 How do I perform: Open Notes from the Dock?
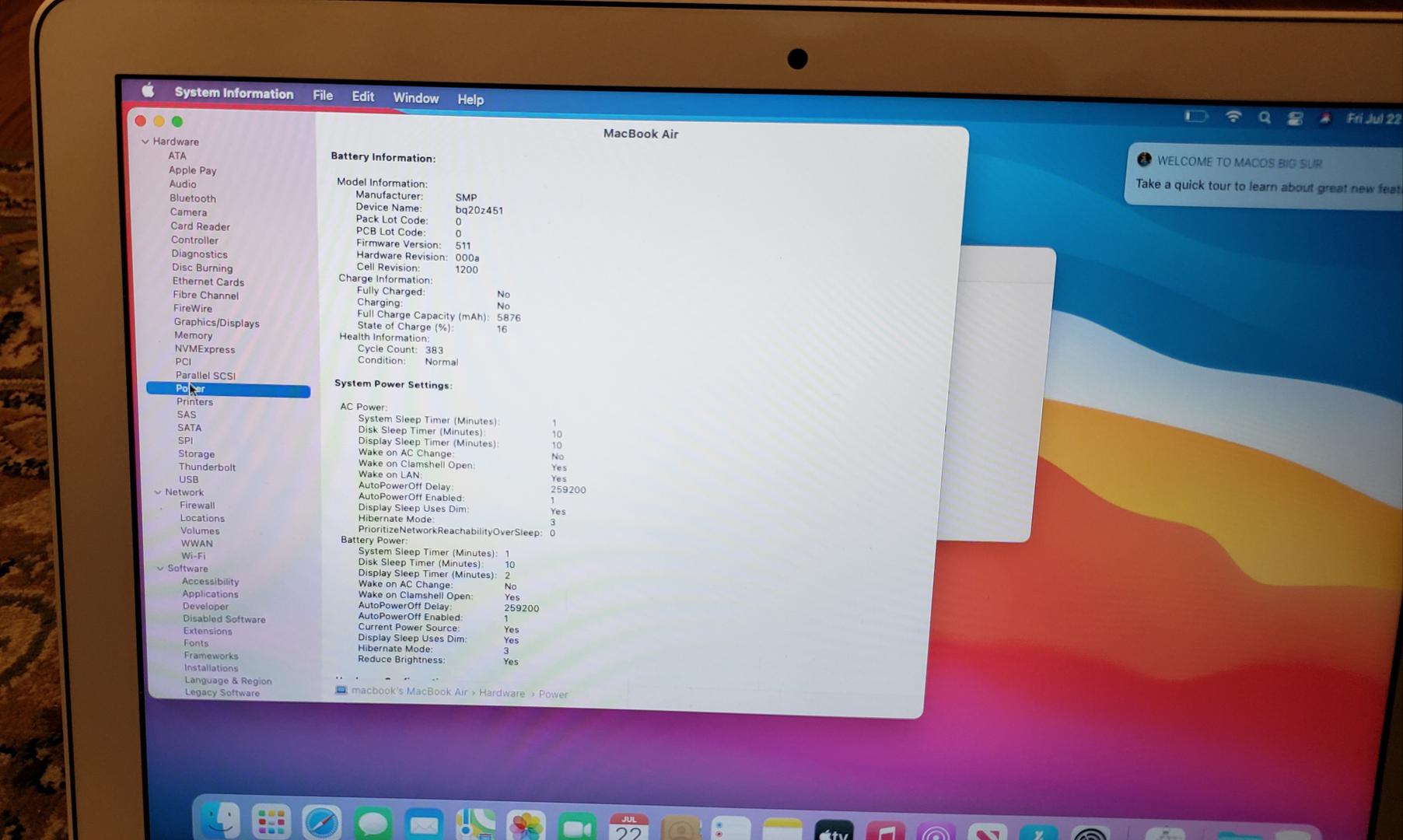pyautogui.click(x=782, y=830)
